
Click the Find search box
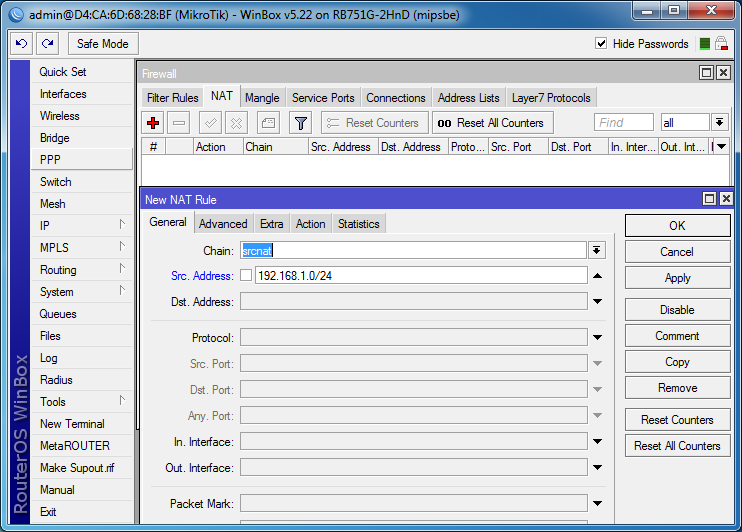point(624,123)
